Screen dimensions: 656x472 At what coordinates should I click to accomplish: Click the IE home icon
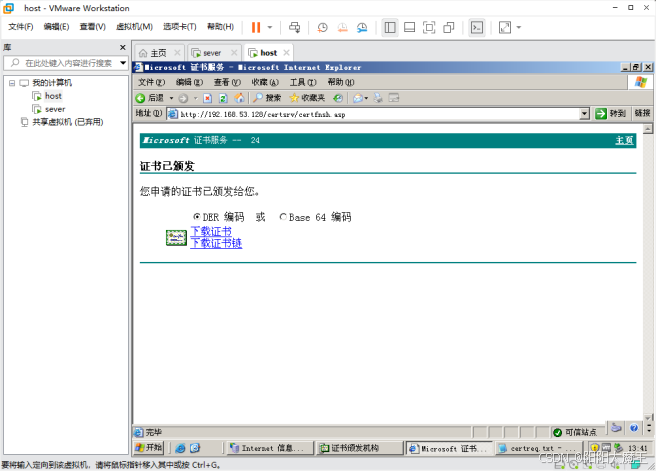click(x=239, y=98)
